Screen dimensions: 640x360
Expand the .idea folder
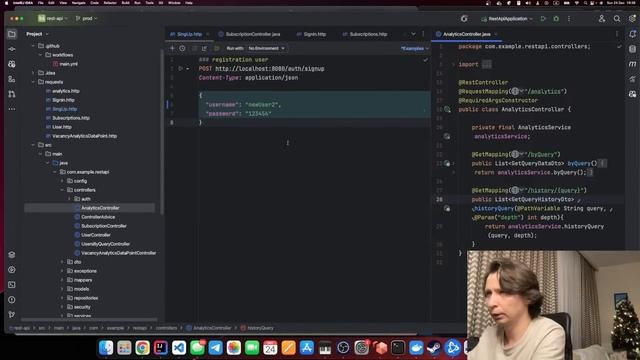pyautogui.click(x=33, y=73)
